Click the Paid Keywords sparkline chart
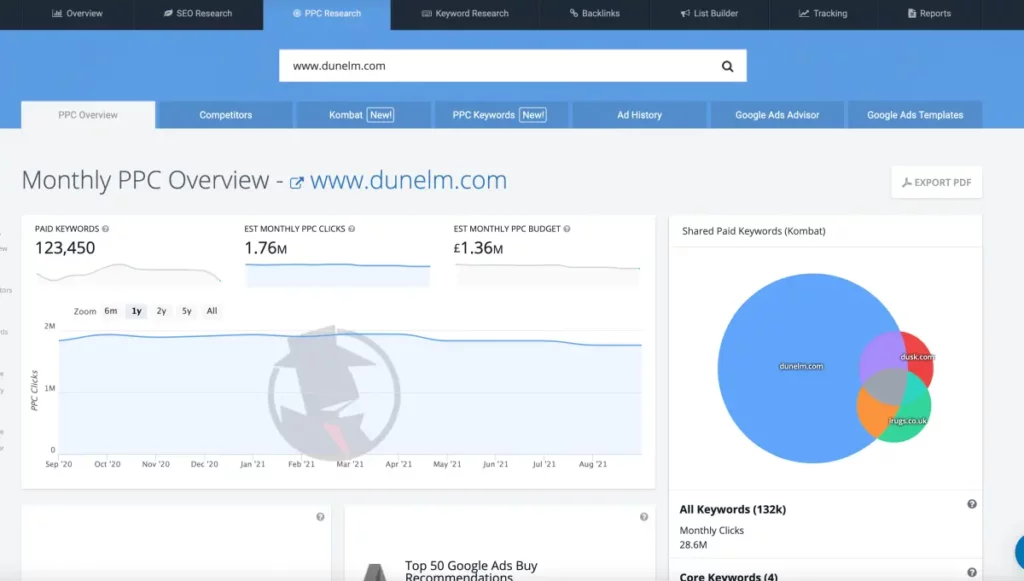 click(x=128, y=274)
